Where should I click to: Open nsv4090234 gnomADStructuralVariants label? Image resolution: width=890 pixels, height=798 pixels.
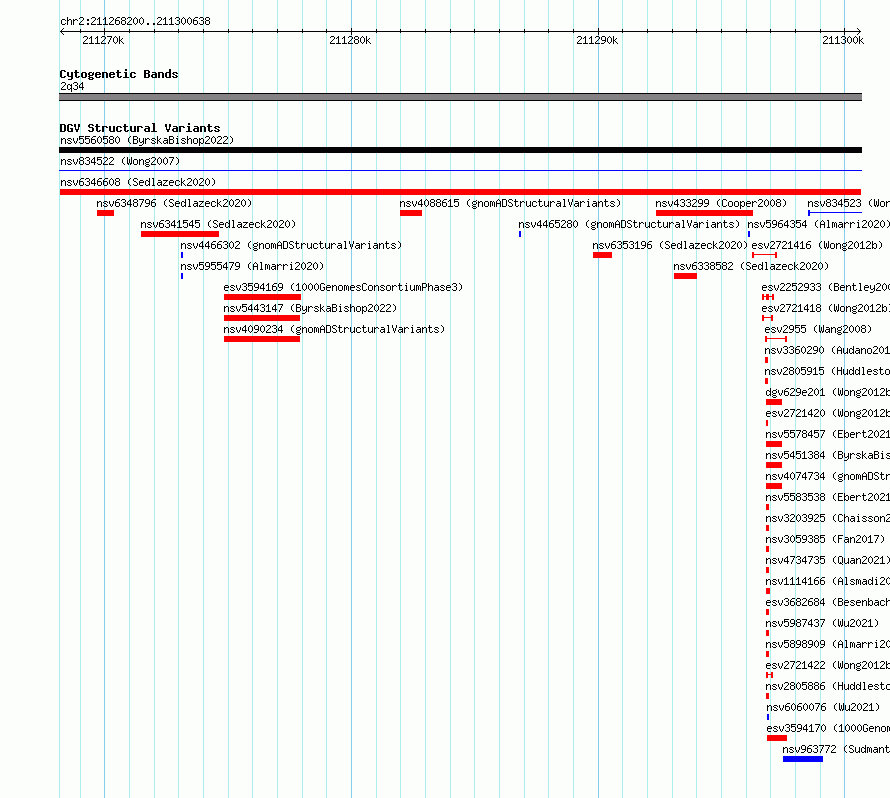click(334, 329)
